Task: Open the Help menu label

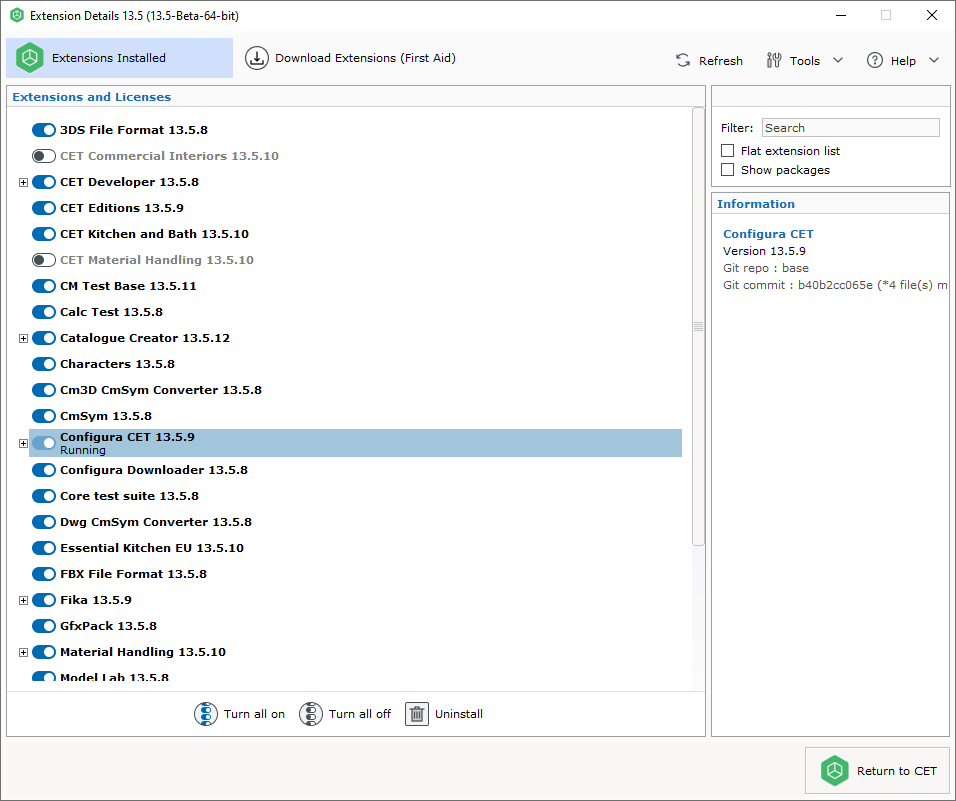Action: 903,61
